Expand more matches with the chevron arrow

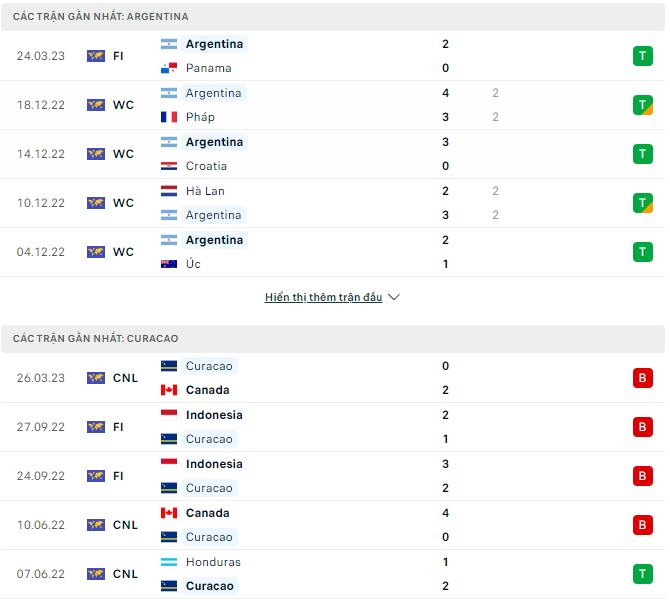point(394,297)
